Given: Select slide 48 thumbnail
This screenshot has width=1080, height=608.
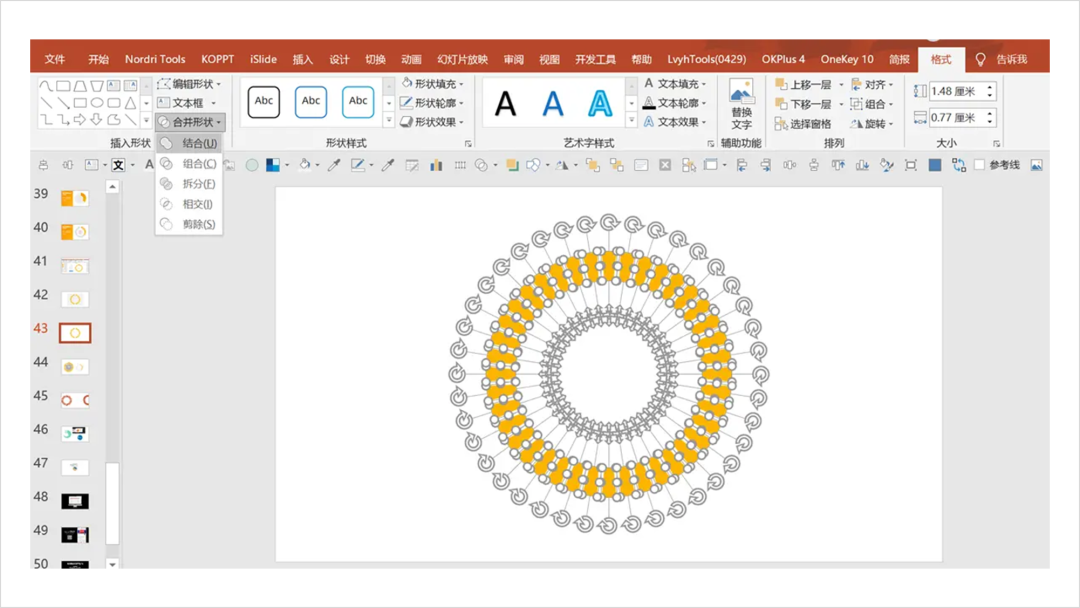Looking at the screenshot, I should click(x=74, y=501).
